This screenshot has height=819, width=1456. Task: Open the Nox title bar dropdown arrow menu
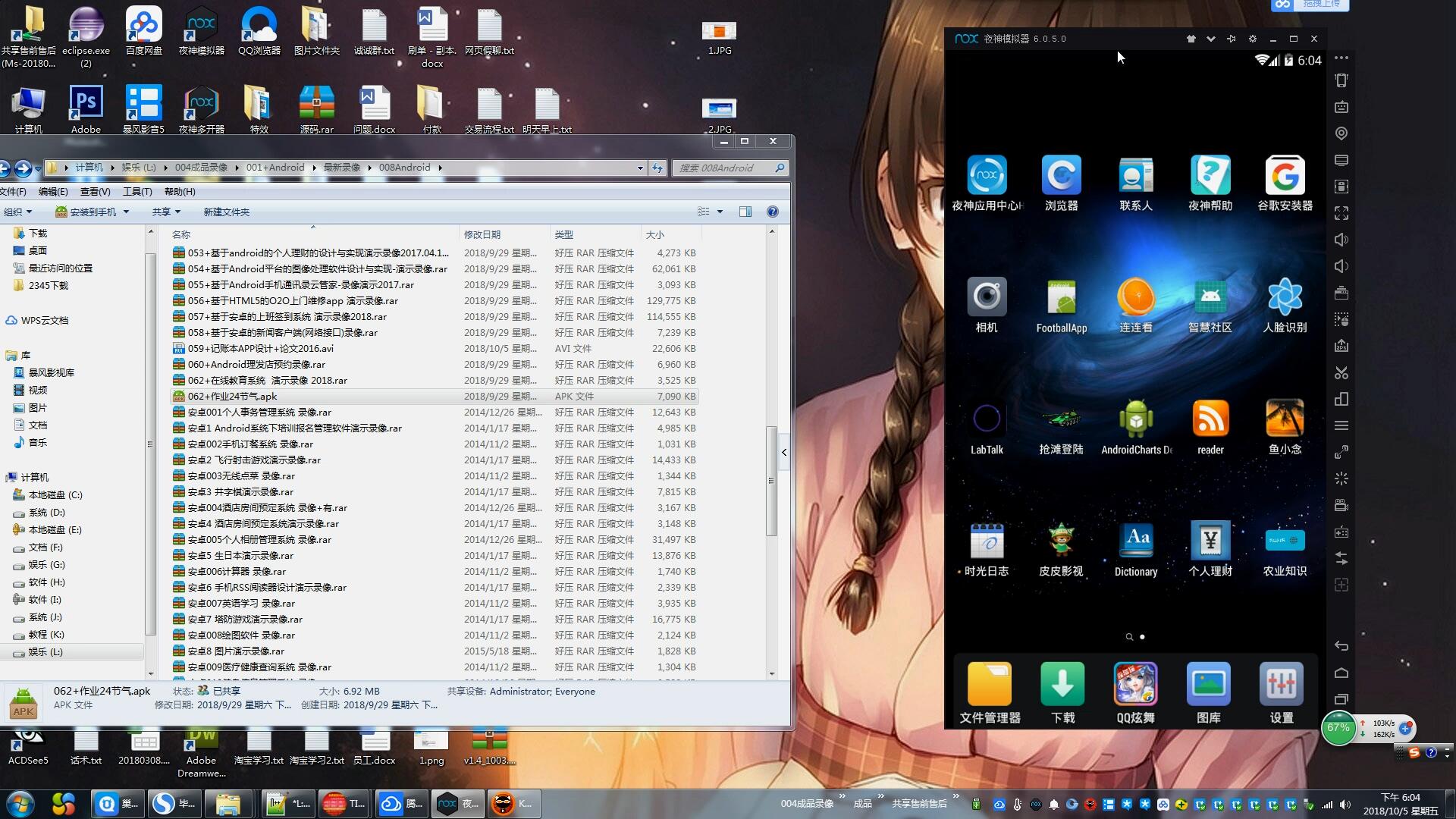[1211, 39]
